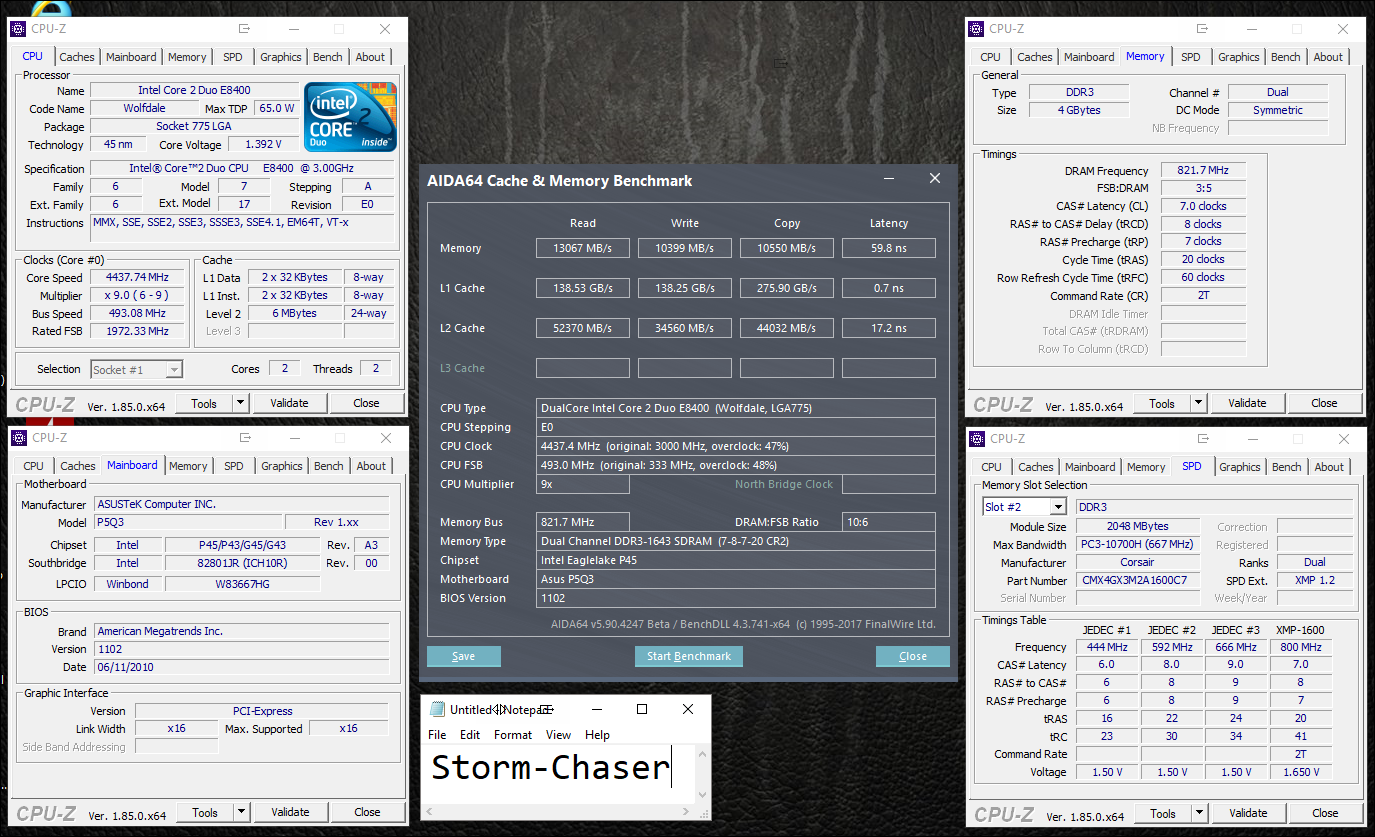This screenshot has width=1375, height=837.
Task: Click the L2 Cache Read value 52370 MB/s
Action: coord(583,328)
